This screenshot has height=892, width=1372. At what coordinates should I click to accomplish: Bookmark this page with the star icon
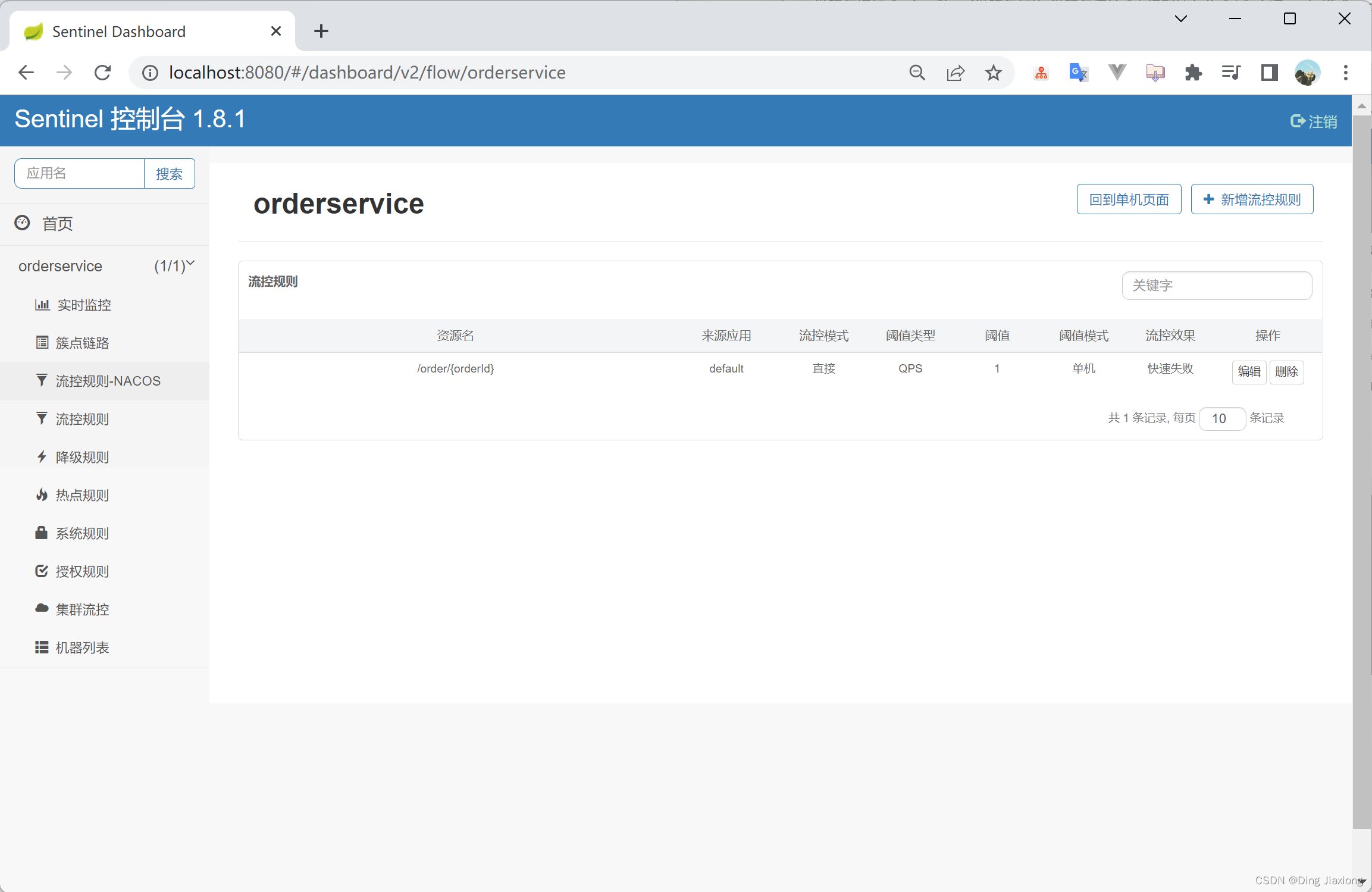click(994, 73)
